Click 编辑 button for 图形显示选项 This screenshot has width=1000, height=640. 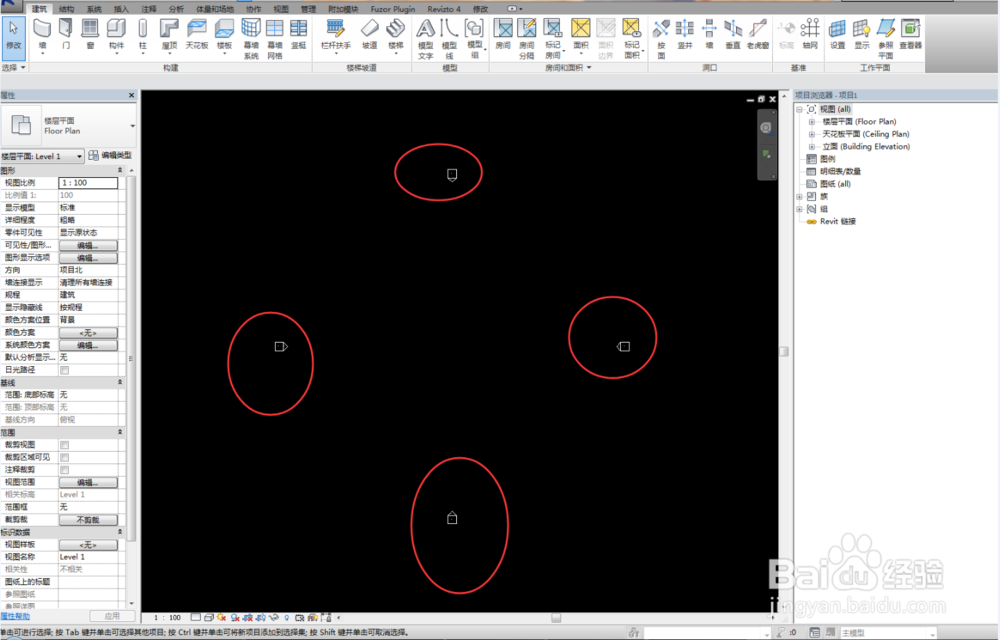[88, 258]
